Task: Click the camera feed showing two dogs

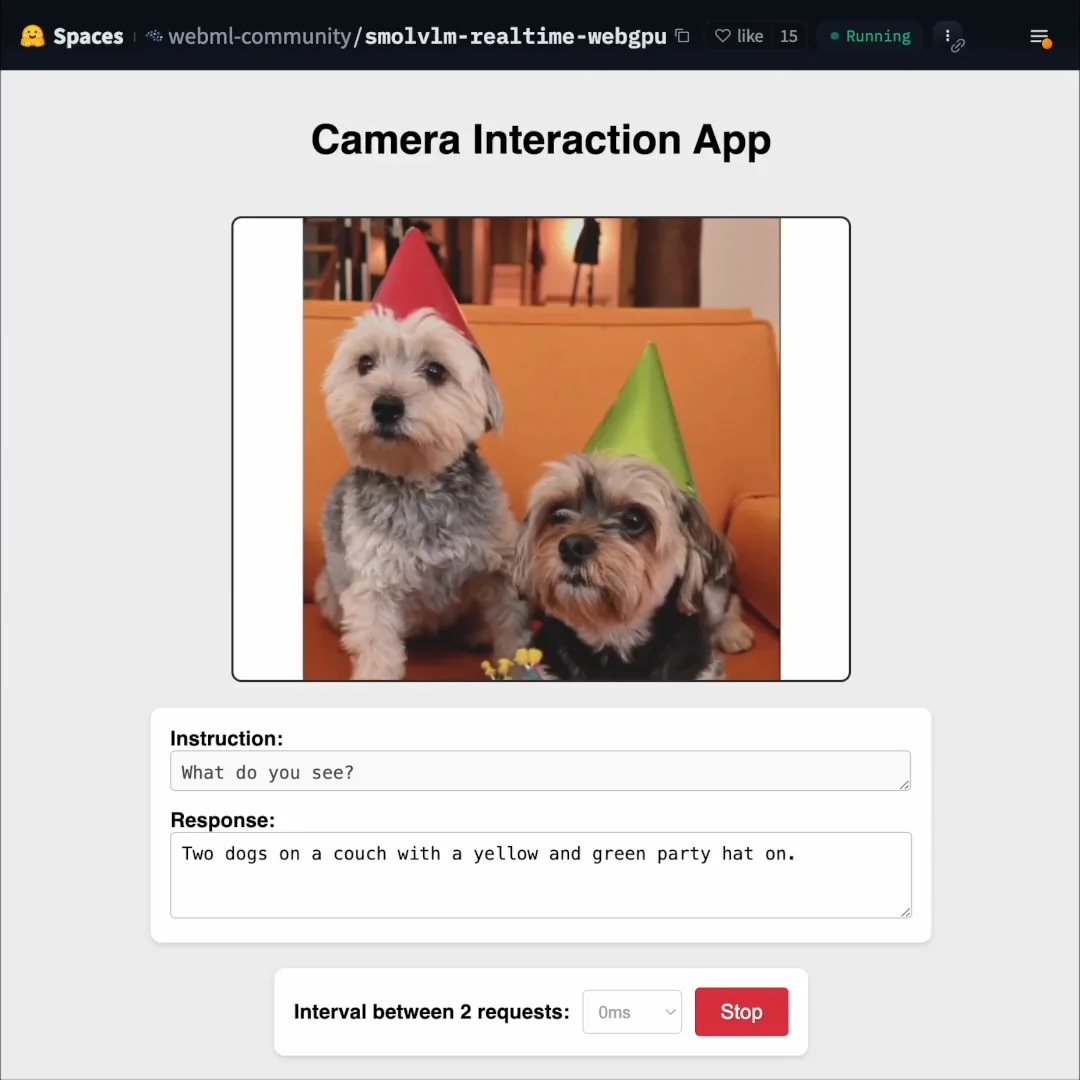Action: (x=541, y=449)
